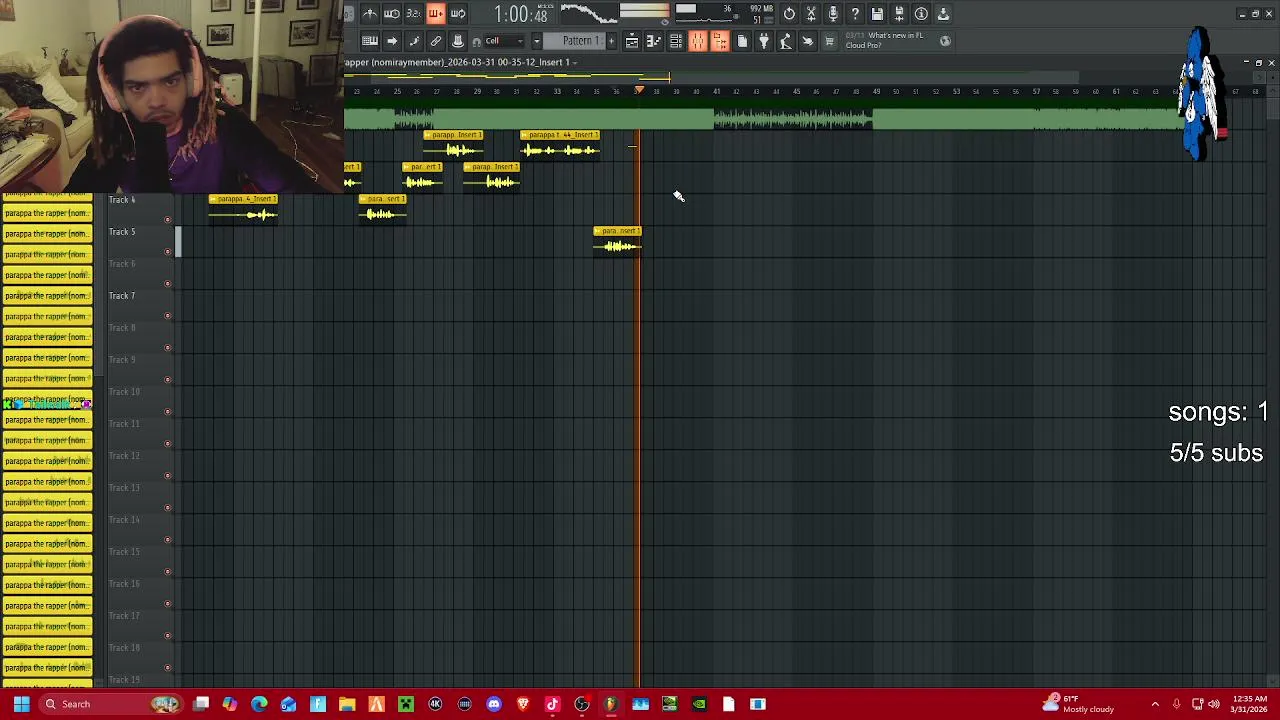Open Discord from the taskbar

tap(494, 704)
